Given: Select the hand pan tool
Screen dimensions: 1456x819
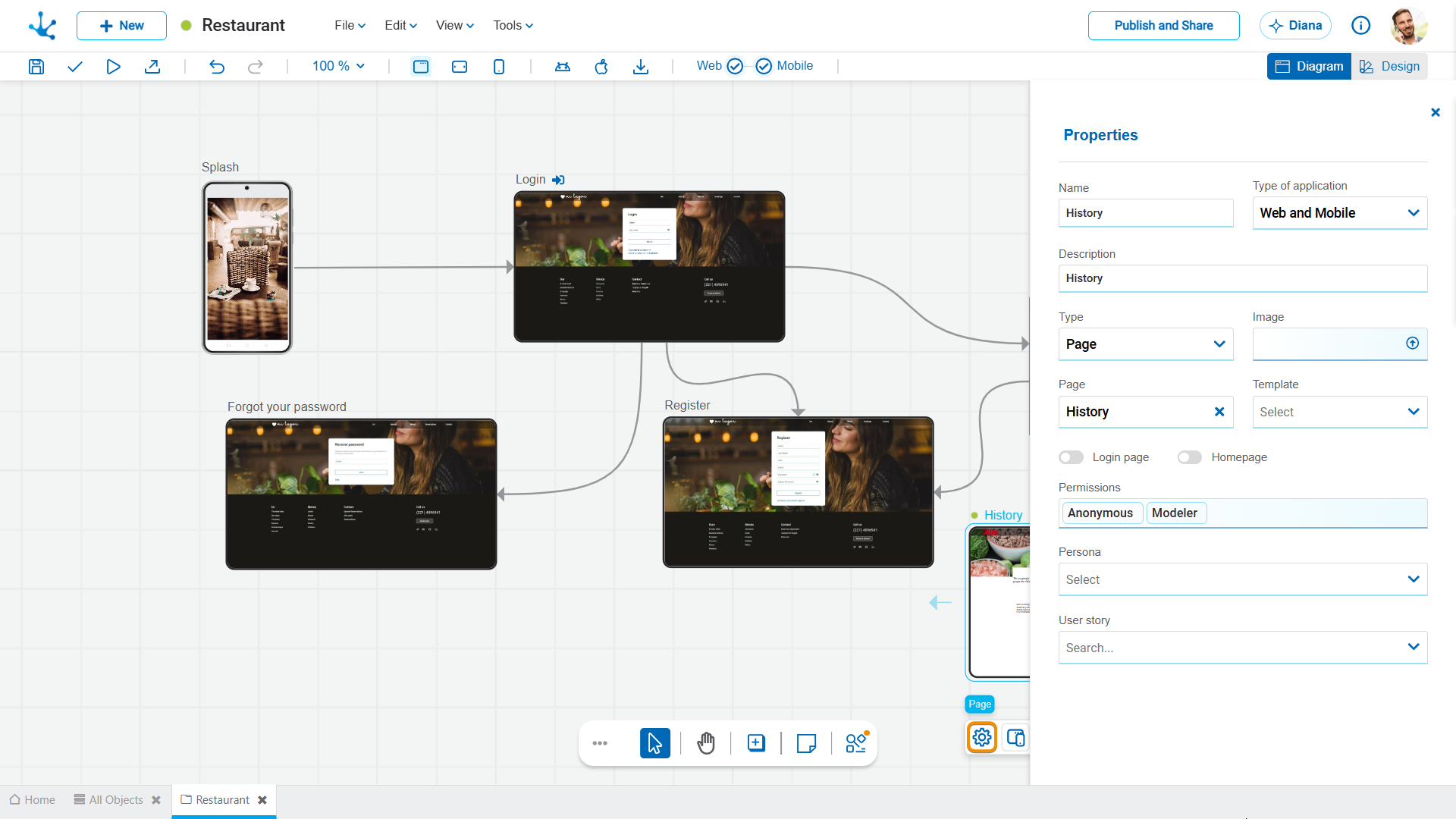Looking at the screenshot, I should click(x=705, y=743).
